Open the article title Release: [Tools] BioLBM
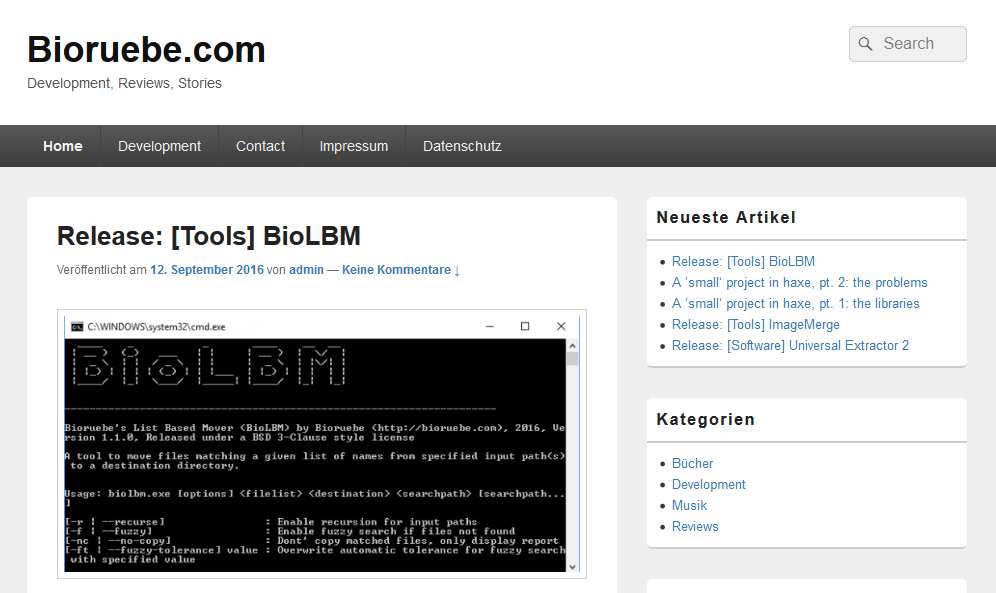The image size is (996, 593). click(208, 236)
